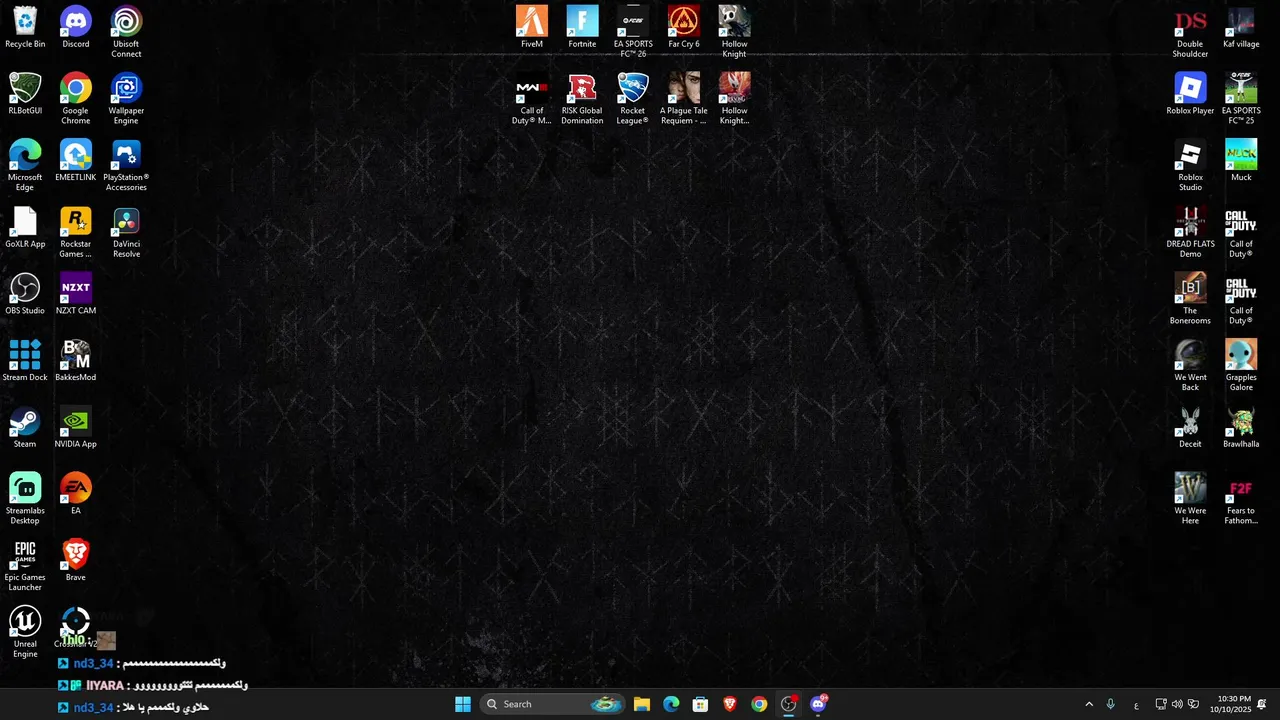The image size is (1280, 720).
Task: Open A Plague Tale Requiem shortcut
Action: [x=684, y=99]
